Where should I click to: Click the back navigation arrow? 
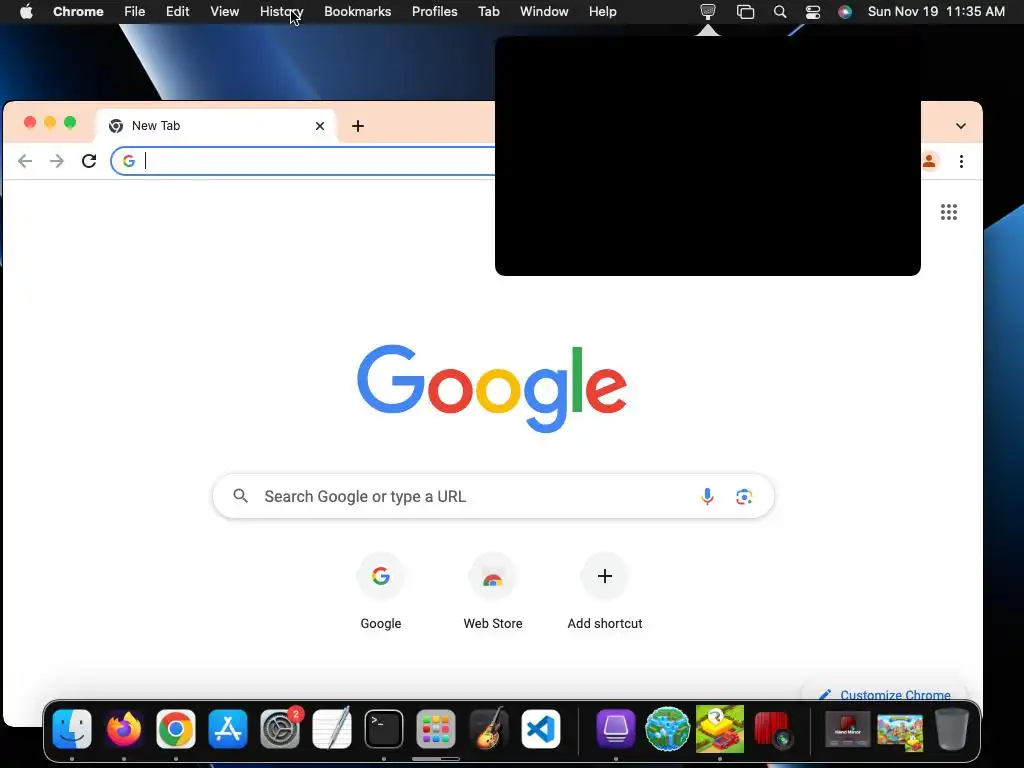click(x=25, y=161)
